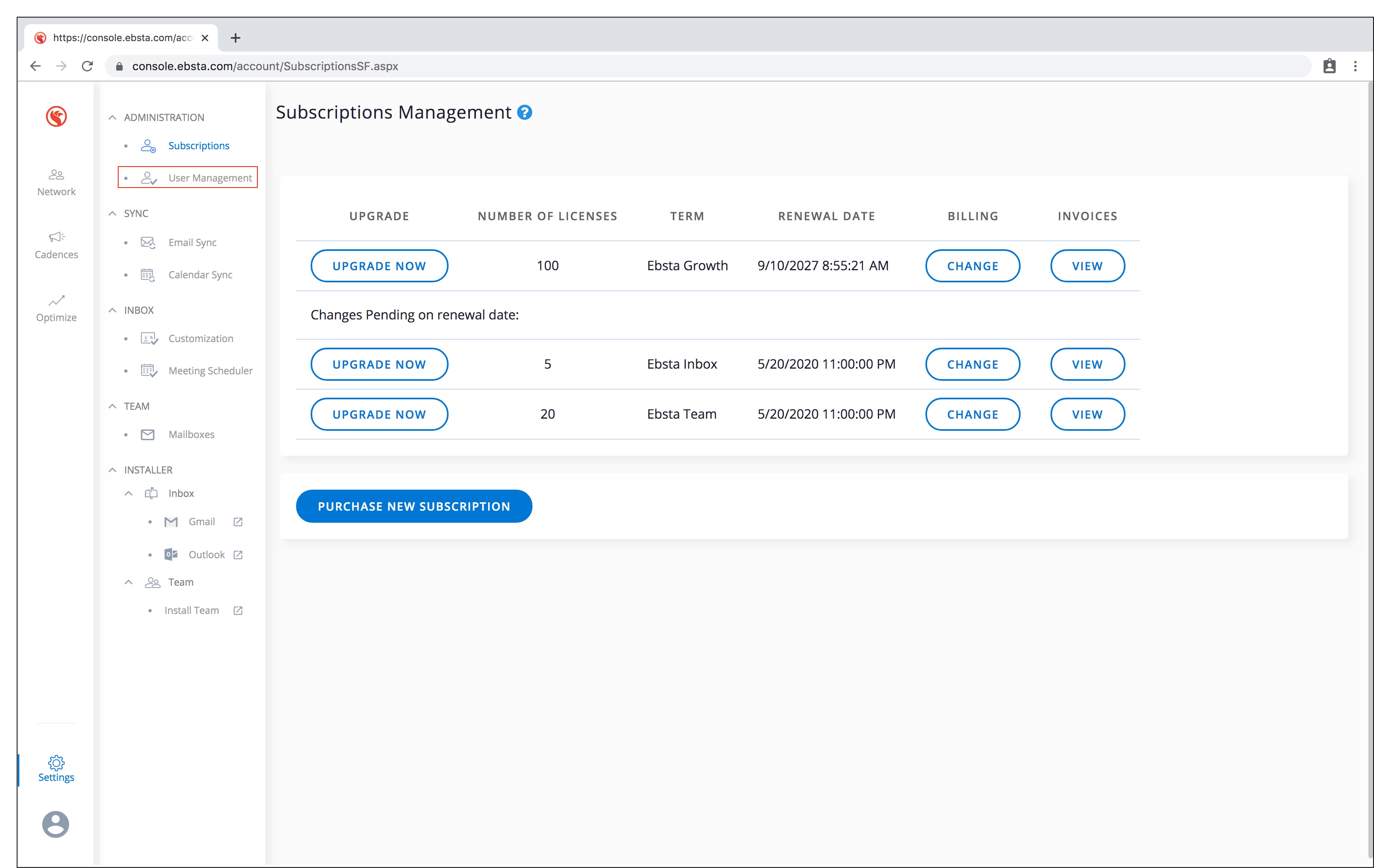
Task: Open Email Sync menu item
Action: pos(192,242)
